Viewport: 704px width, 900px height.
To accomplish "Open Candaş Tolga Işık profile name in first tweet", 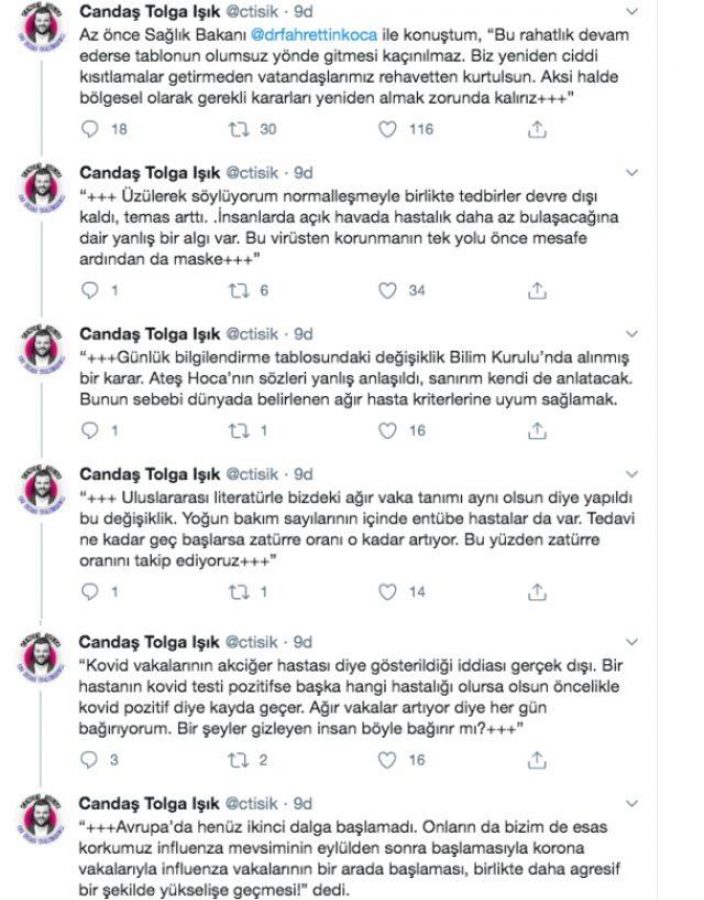I will (149, 11).
